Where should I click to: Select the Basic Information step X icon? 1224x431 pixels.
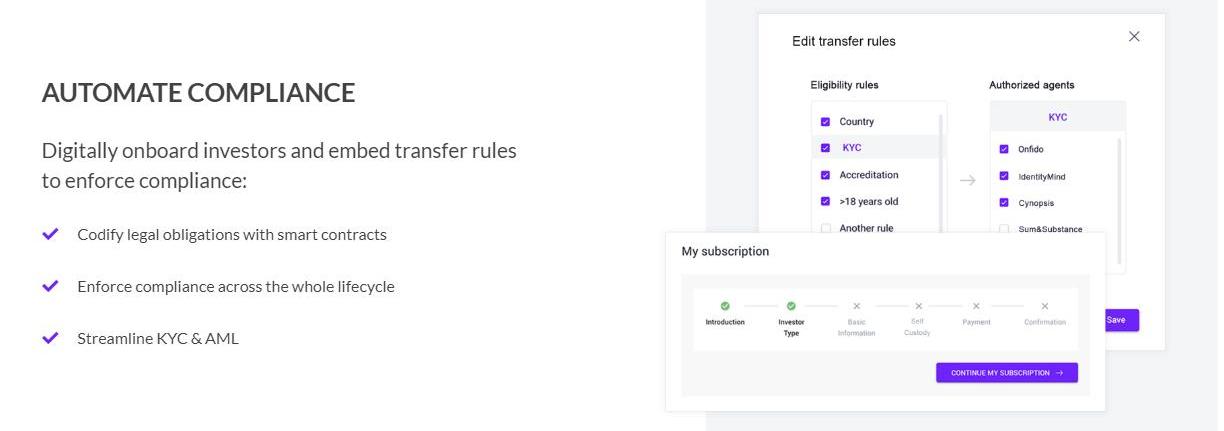point(856,306)
